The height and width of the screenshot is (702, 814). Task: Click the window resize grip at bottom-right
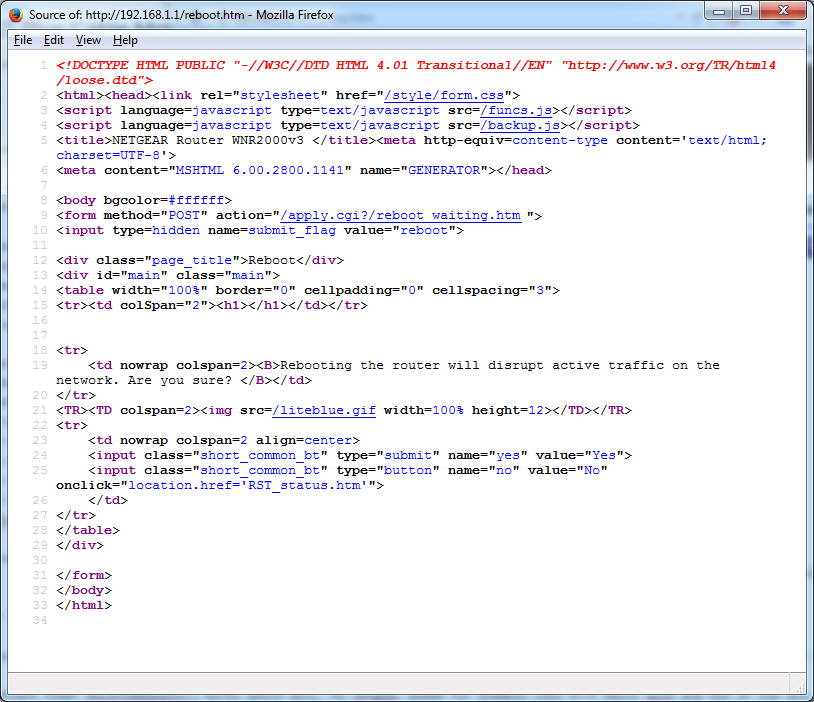tap(800, 687)
